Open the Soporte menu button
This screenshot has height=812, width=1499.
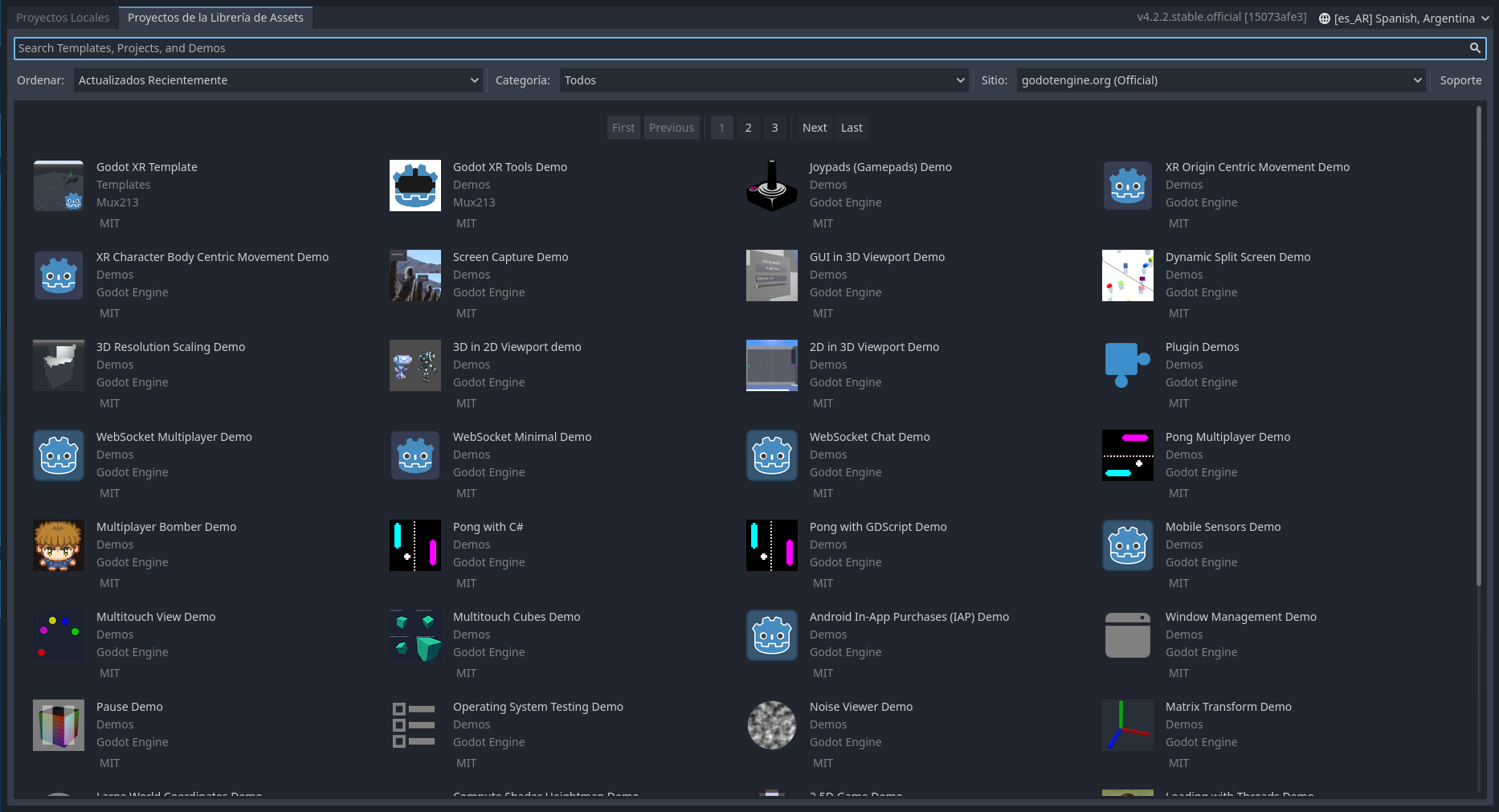[1460, 80]
